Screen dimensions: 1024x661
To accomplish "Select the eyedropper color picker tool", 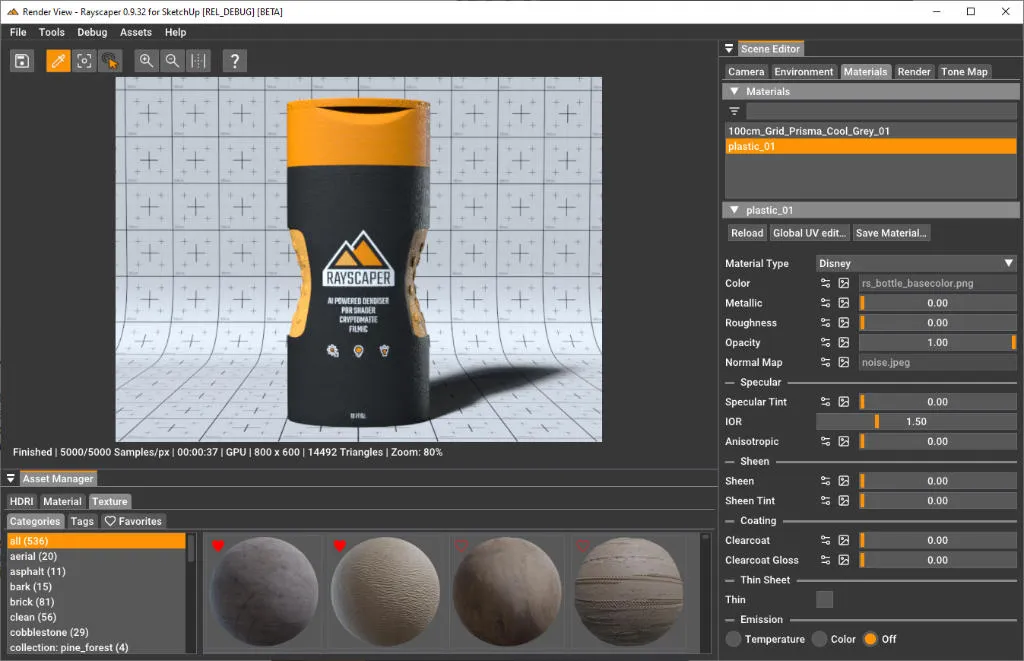I will click(x=57, y=61).
